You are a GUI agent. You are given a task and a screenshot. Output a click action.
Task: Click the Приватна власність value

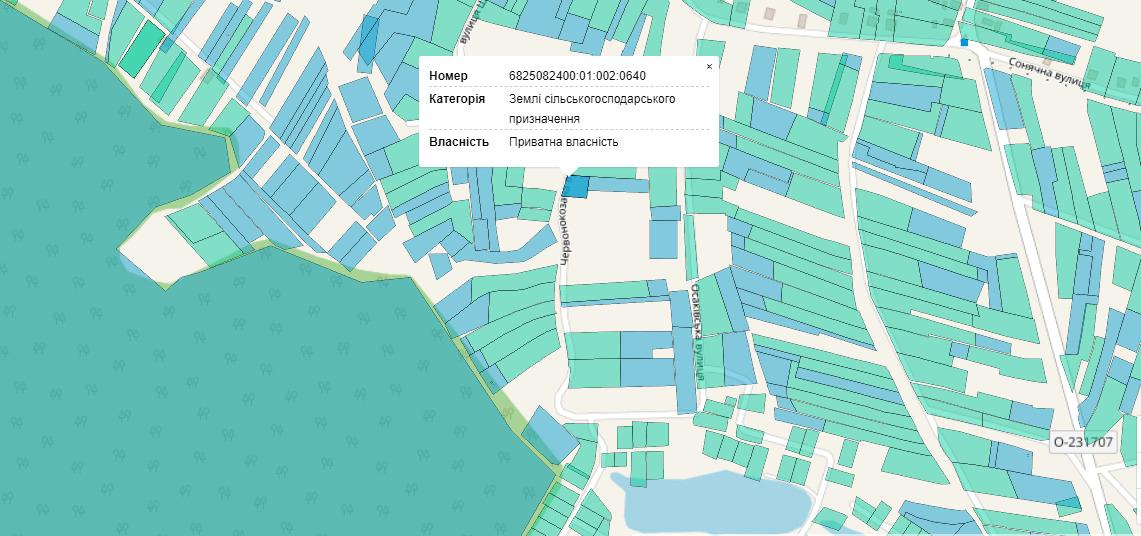(x=563, y=142)
